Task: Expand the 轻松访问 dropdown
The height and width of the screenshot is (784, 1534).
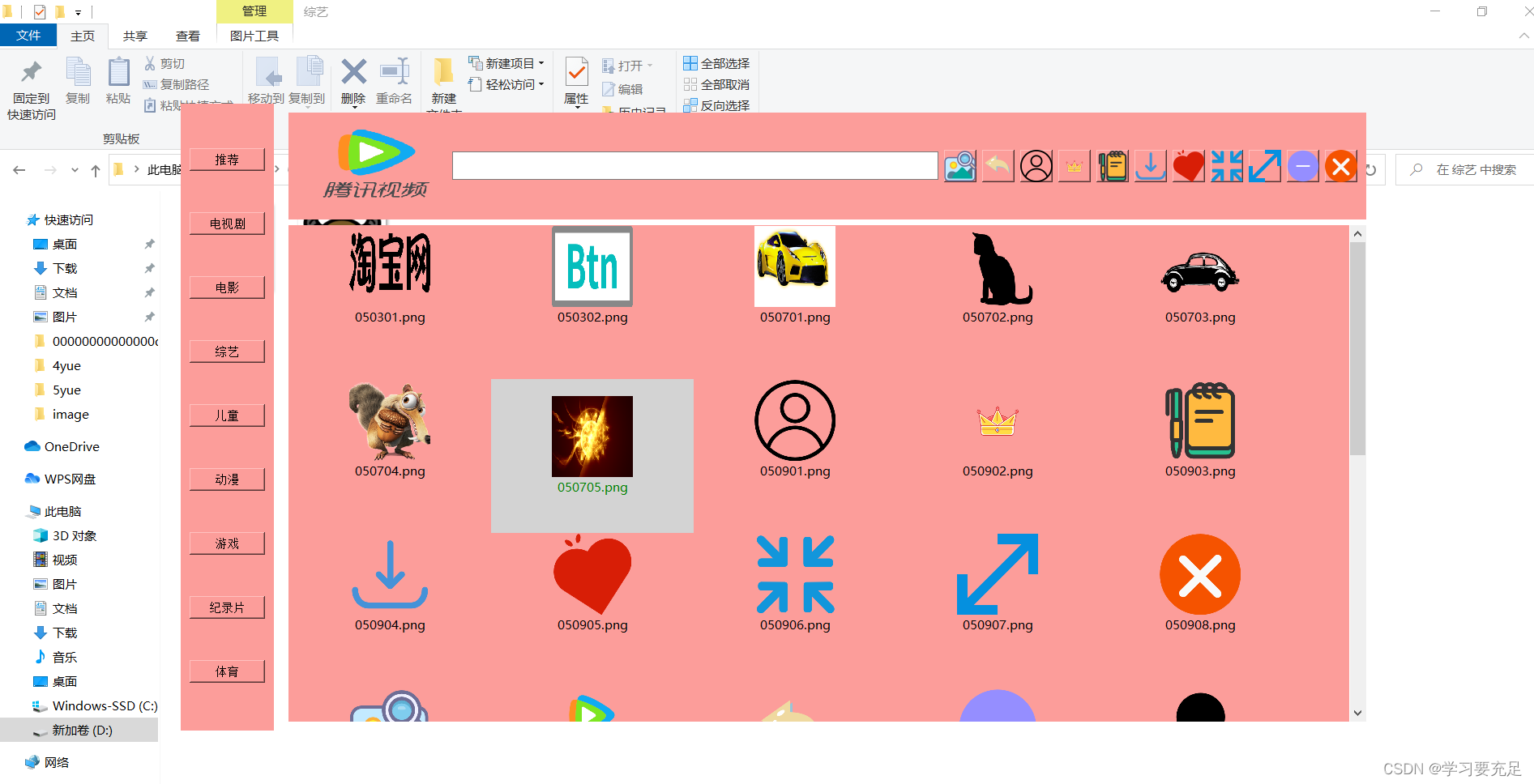Action: tap(541, 84)
